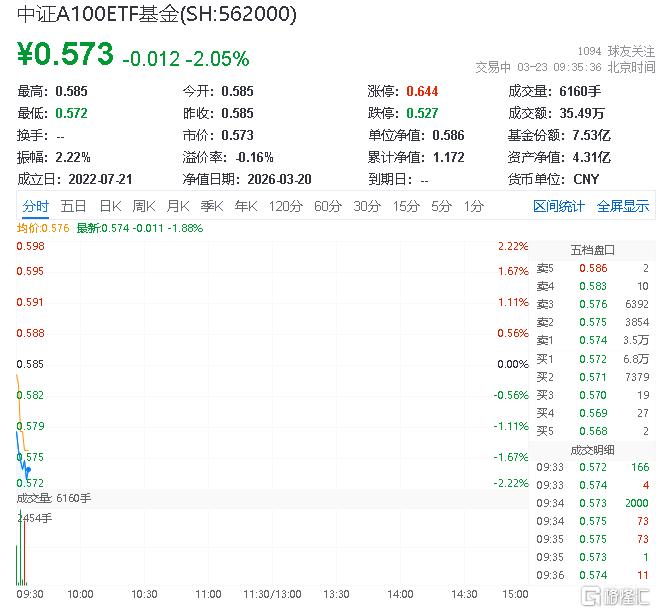
Task: Click the 货币单位 value CNY
Action: pos(587,180)
